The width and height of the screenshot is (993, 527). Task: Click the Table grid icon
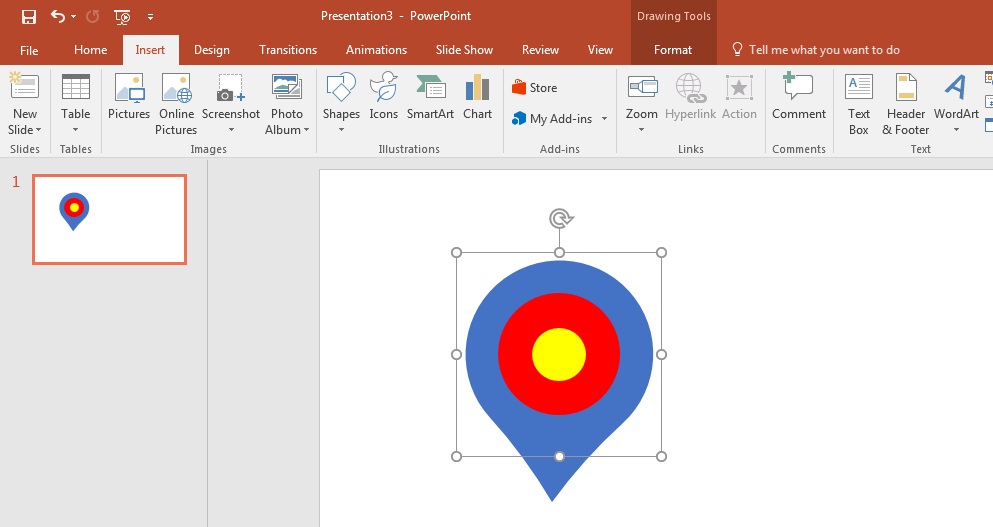point(75,87)
